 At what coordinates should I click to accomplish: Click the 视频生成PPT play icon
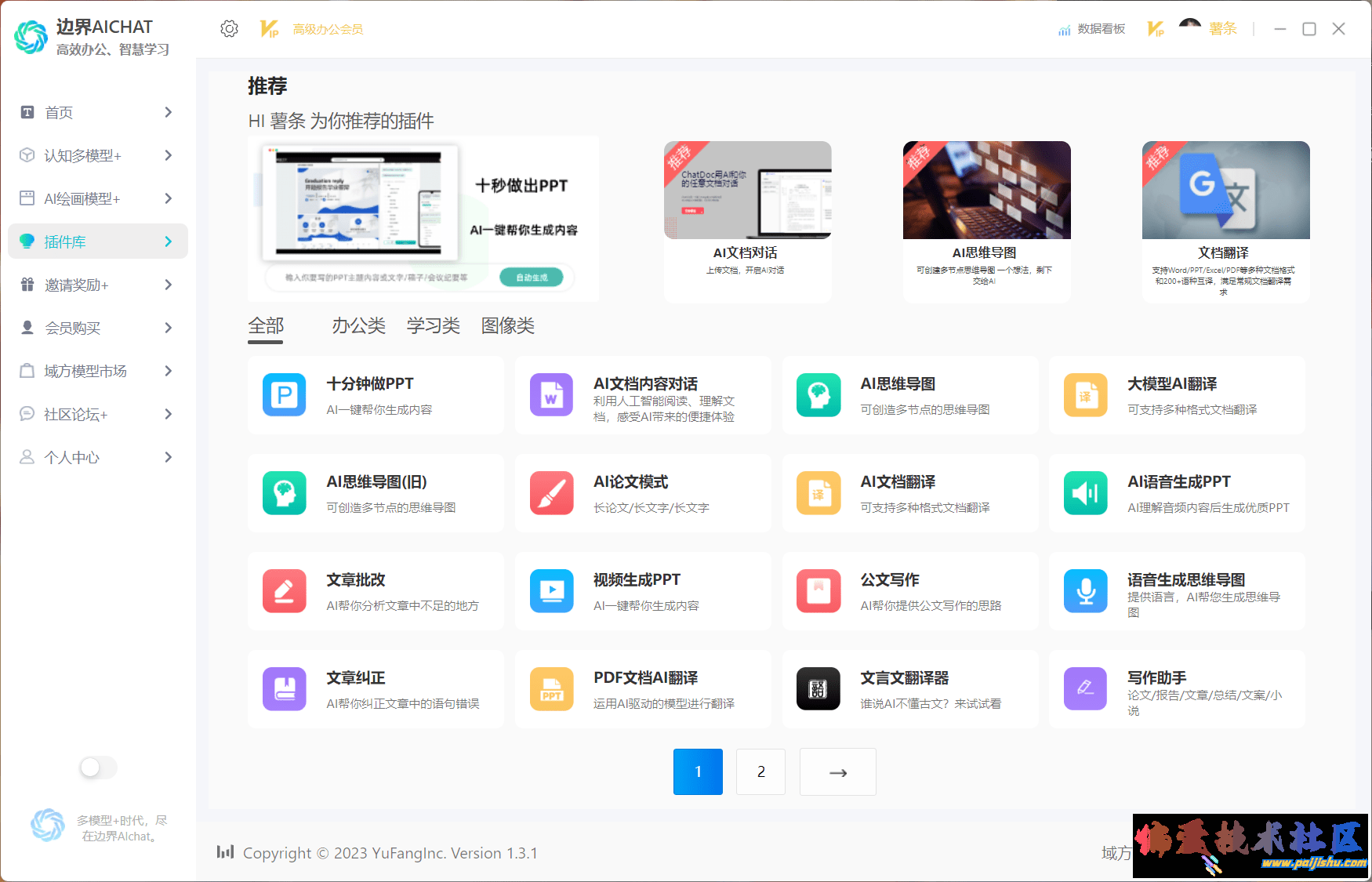pos(551,590)
